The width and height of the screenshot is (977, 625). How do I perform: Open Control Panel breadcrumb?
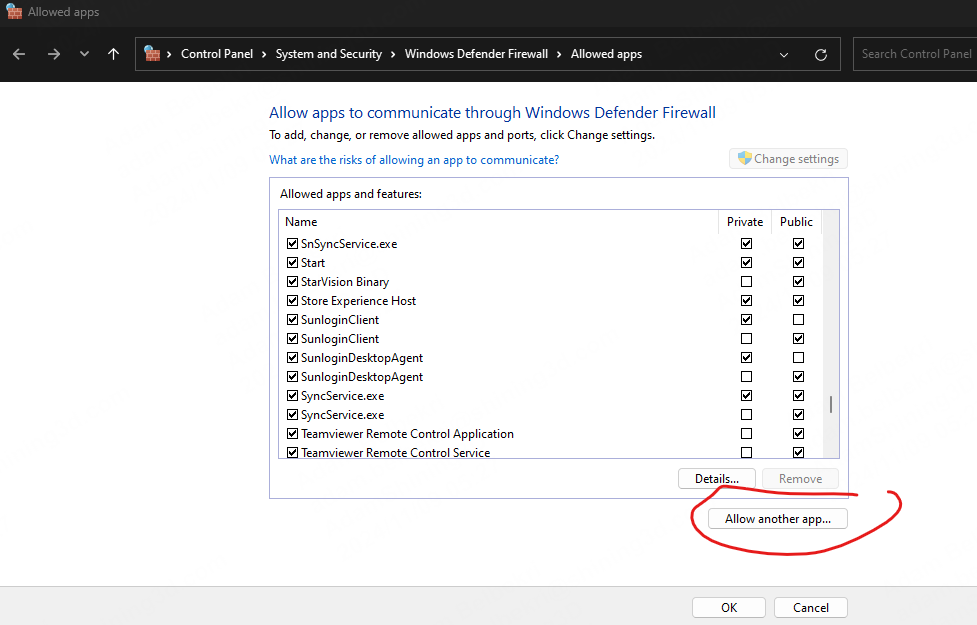[217, 54]
